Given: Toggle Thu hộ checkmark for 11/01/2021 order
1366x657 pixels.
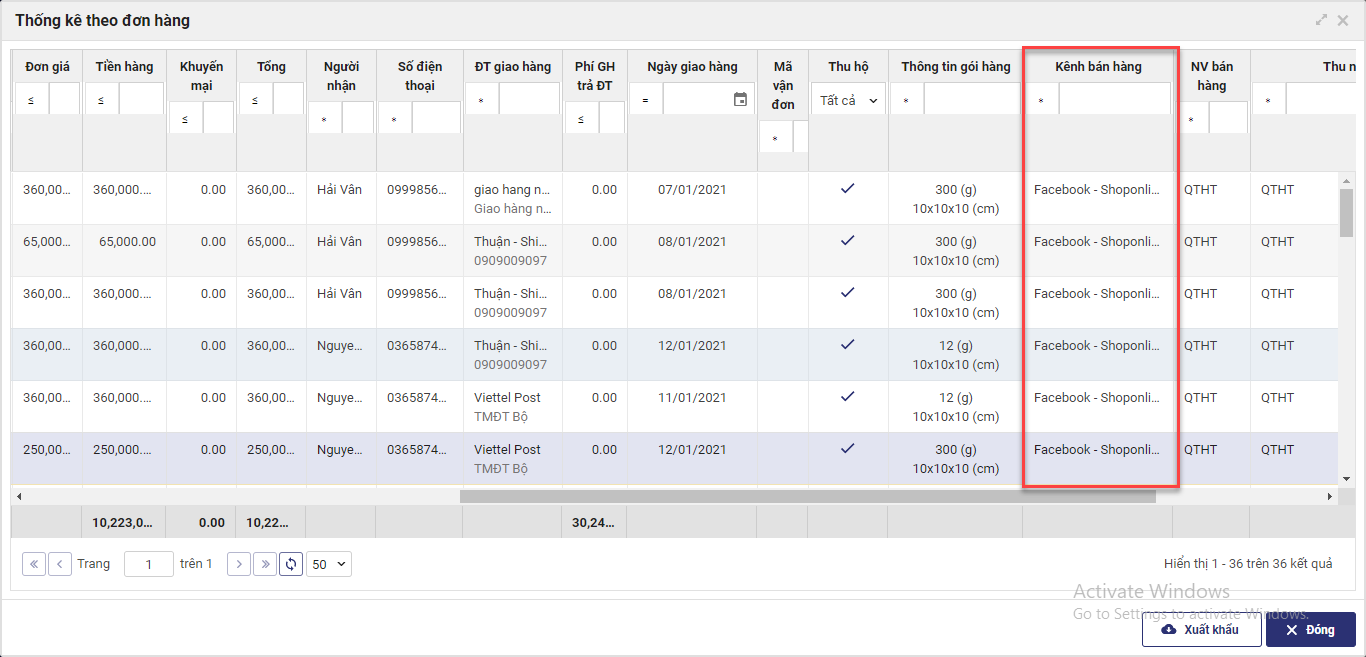Looking at the screenshot, I should coord(848,396).
